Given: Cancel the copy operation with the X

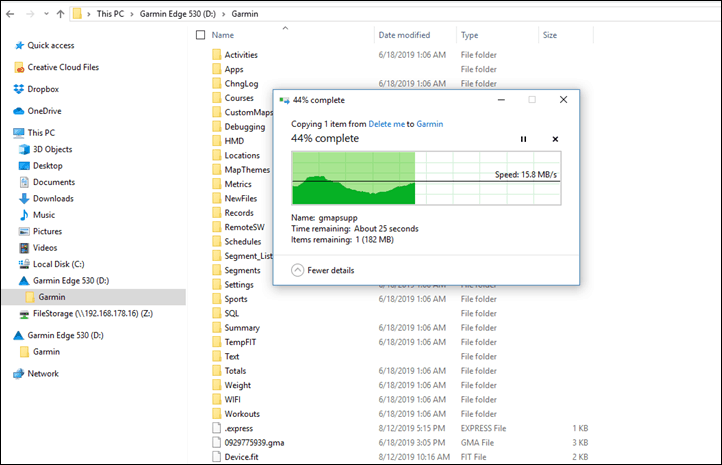Looking at the screenshot, I should (555, 139).
